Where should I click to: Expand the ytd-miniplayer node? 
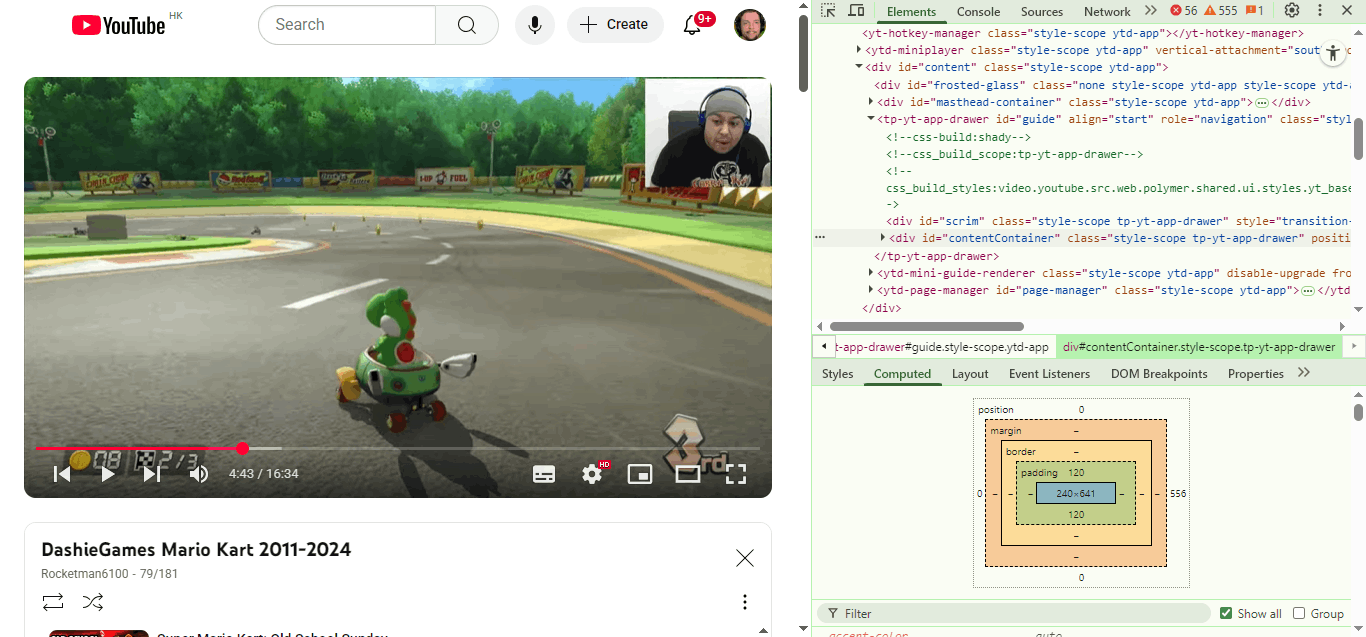point(859,50)
